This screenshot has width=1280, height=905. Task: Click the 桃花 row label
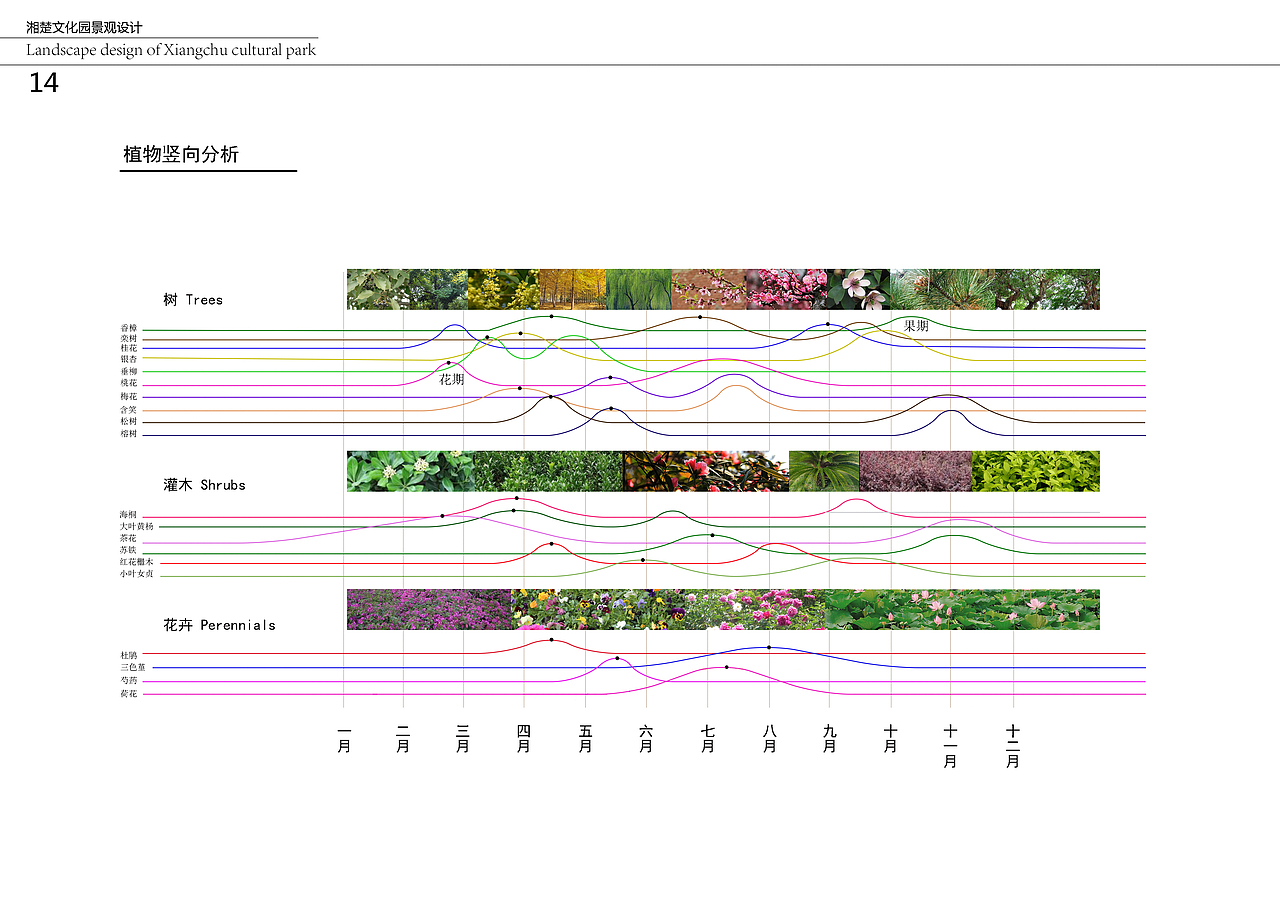(x=129, y=384)
